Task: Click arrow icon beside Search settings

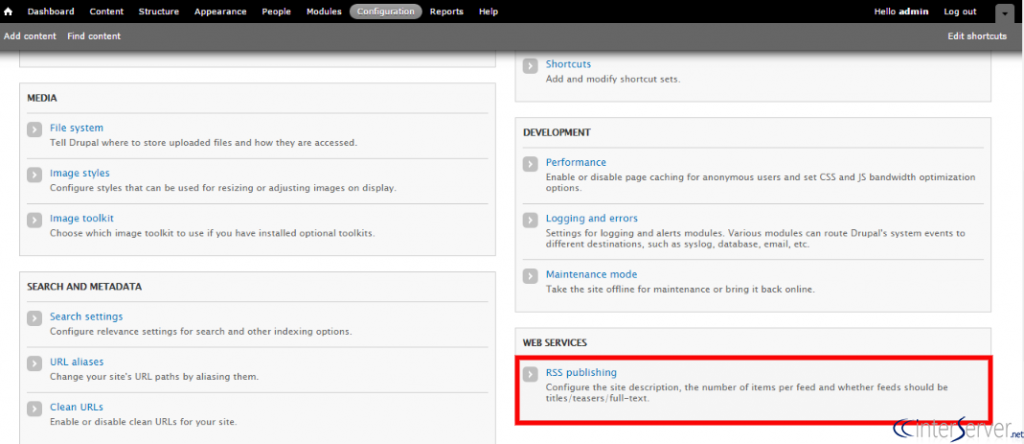Action: [35, 318]
